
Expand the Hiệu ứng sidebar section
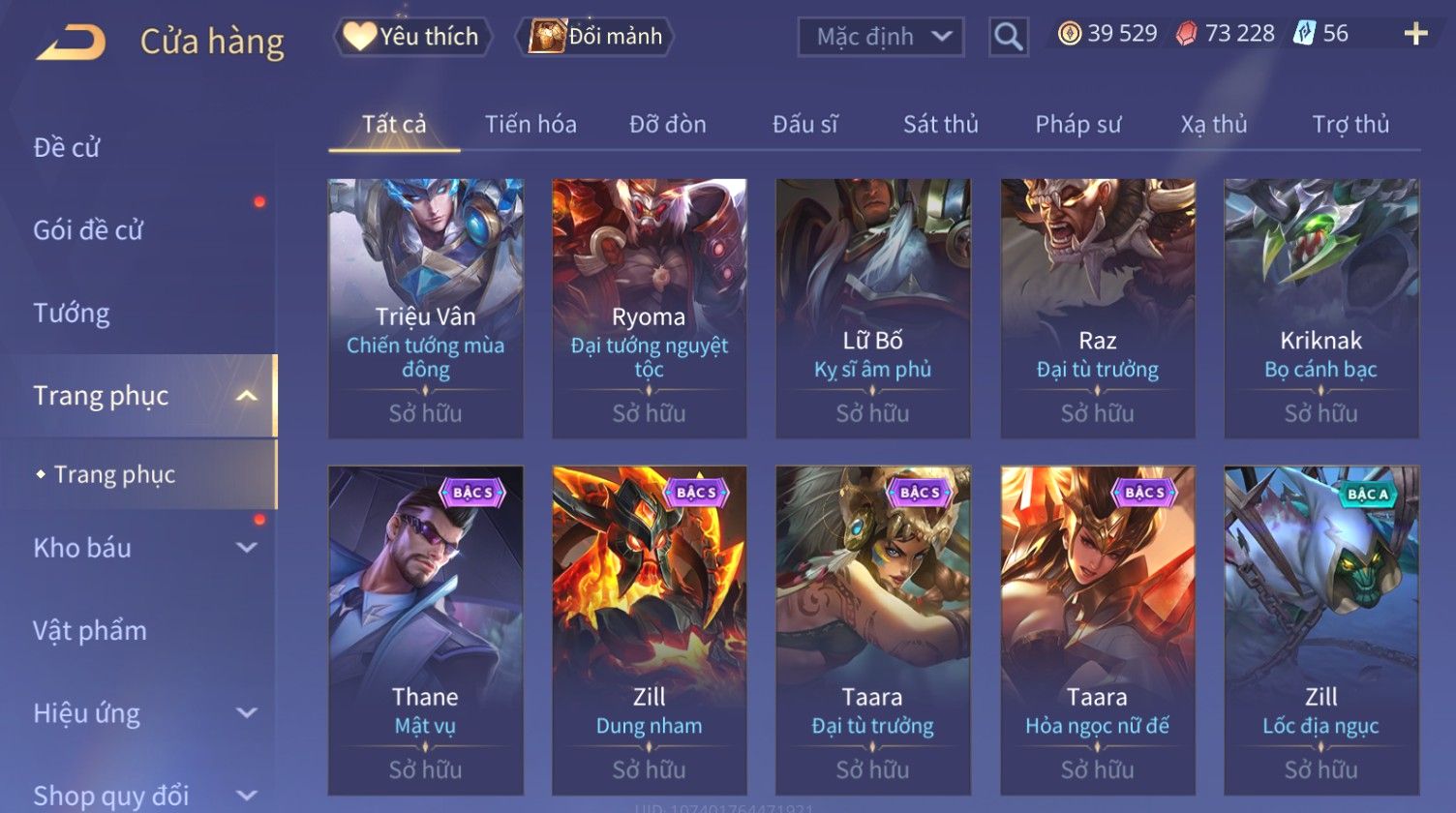click(x=247, y=713)
